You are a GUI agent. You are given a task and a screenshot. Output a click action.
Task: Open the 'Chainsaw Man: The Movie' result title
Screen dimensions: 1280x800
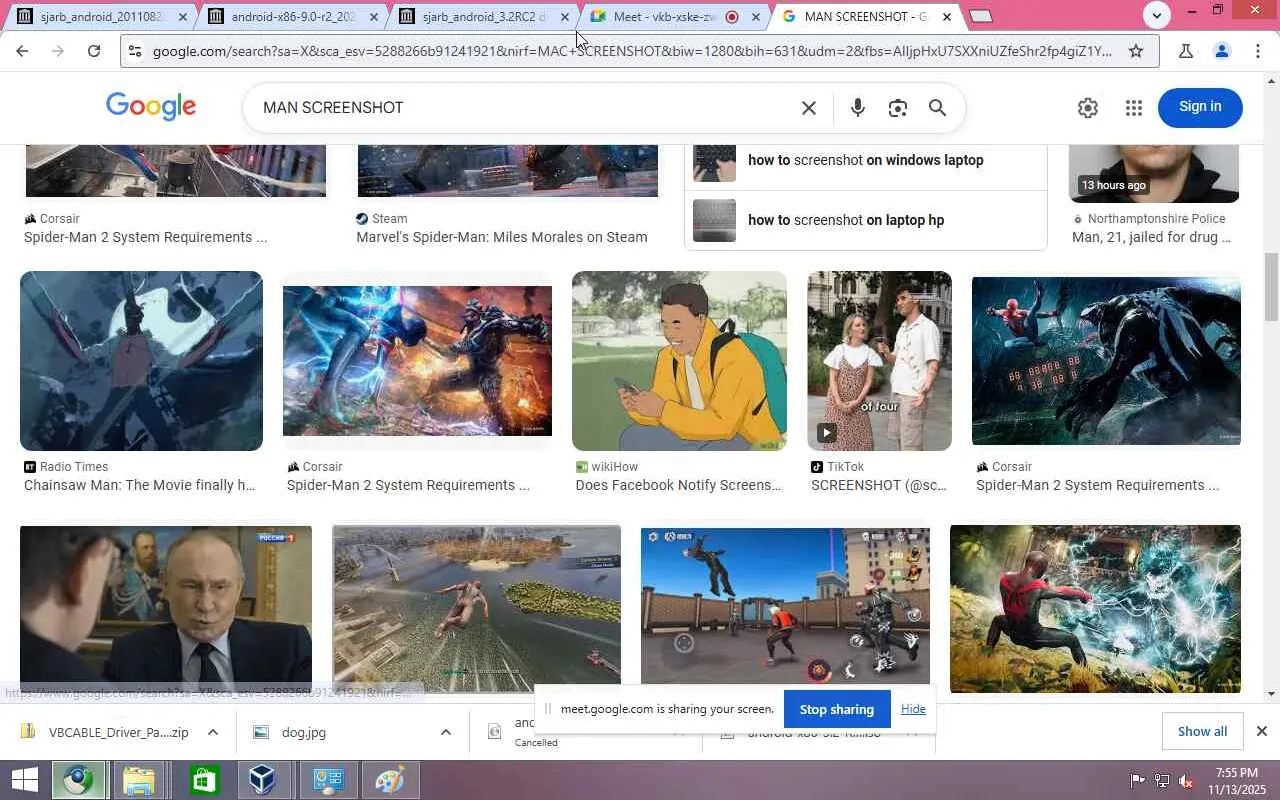(140, 485)
